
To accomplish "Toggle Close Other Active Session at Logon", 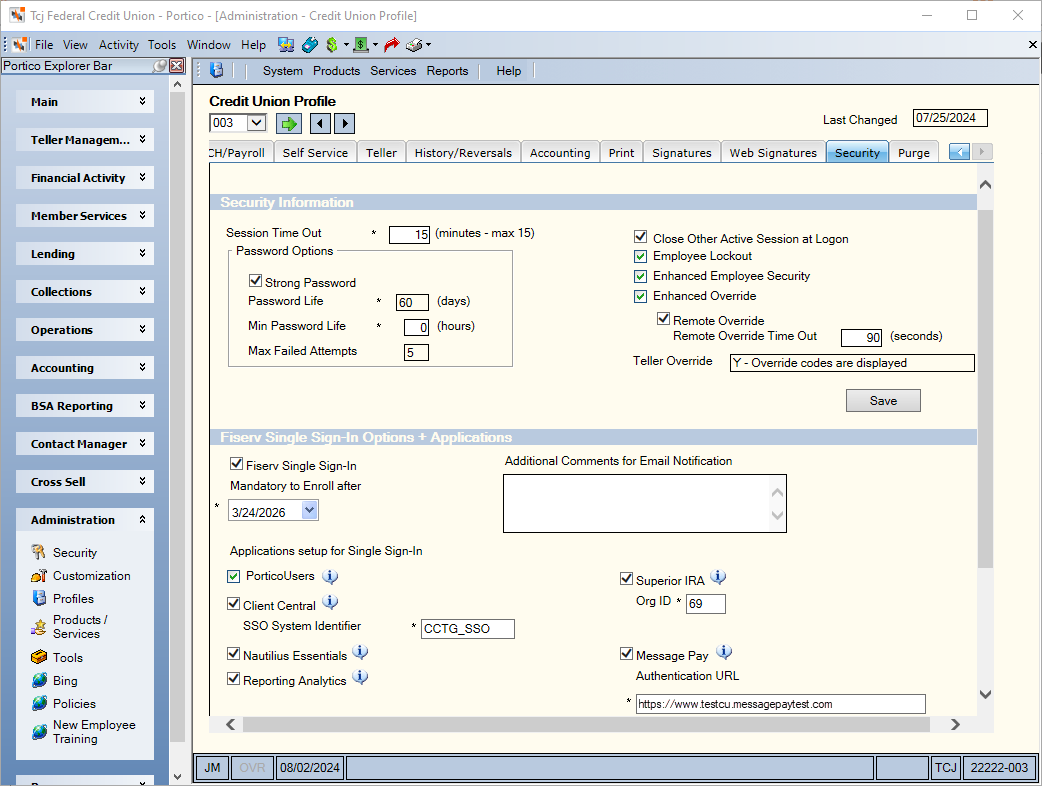I will tap(641, 237).
